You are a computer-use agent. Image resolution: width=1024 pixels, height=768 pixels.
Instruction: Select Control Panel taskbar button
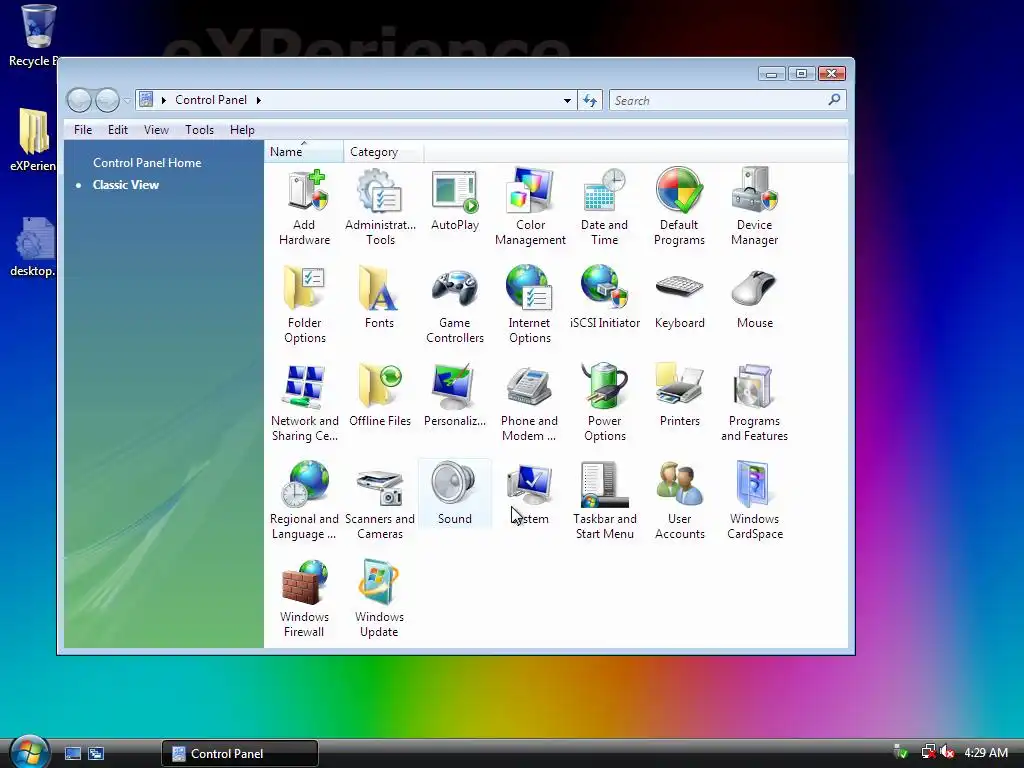coord(240,754)
